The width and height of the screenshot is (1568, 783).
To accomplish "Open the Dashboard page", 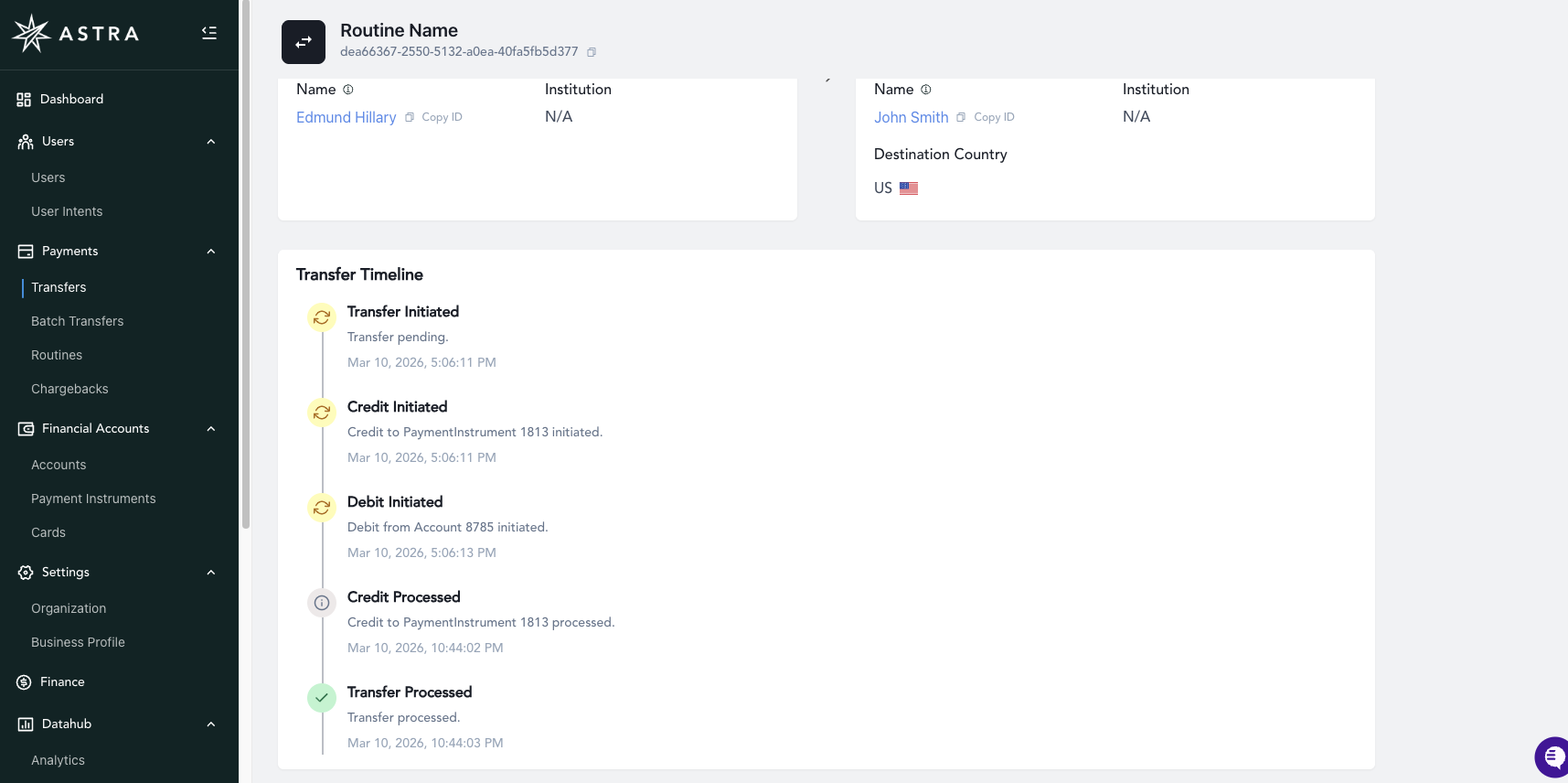I will (71, 100).
